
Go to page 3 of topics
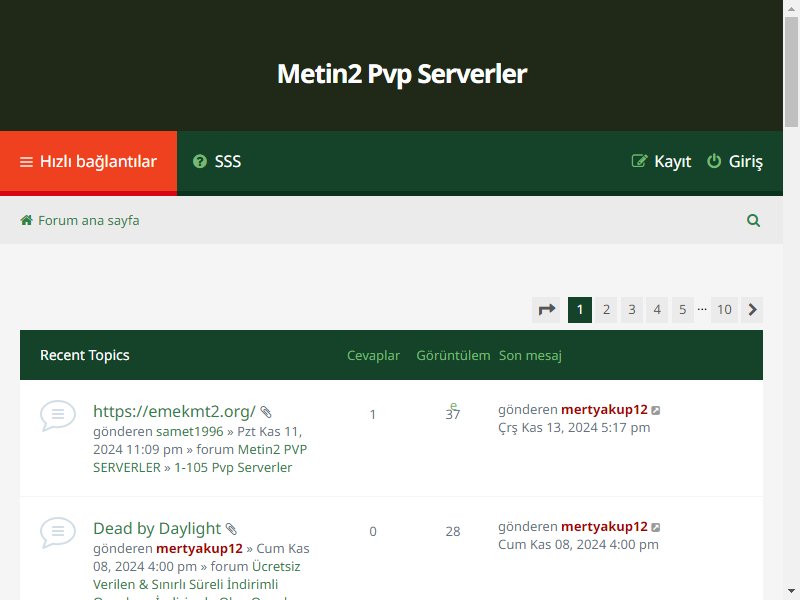point(632,310)
